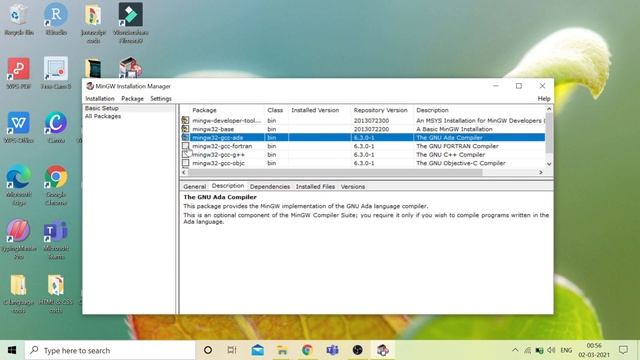Select the mingw32-gcc-fortran package name

pos(222,146)
